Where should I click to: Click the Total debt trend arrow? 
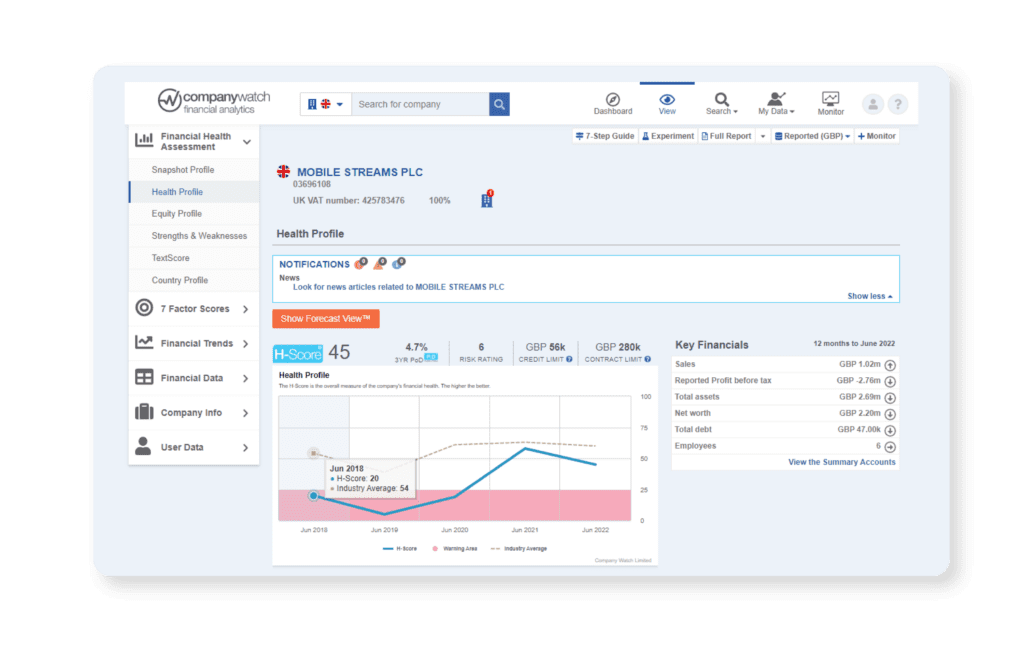point(889,431)
